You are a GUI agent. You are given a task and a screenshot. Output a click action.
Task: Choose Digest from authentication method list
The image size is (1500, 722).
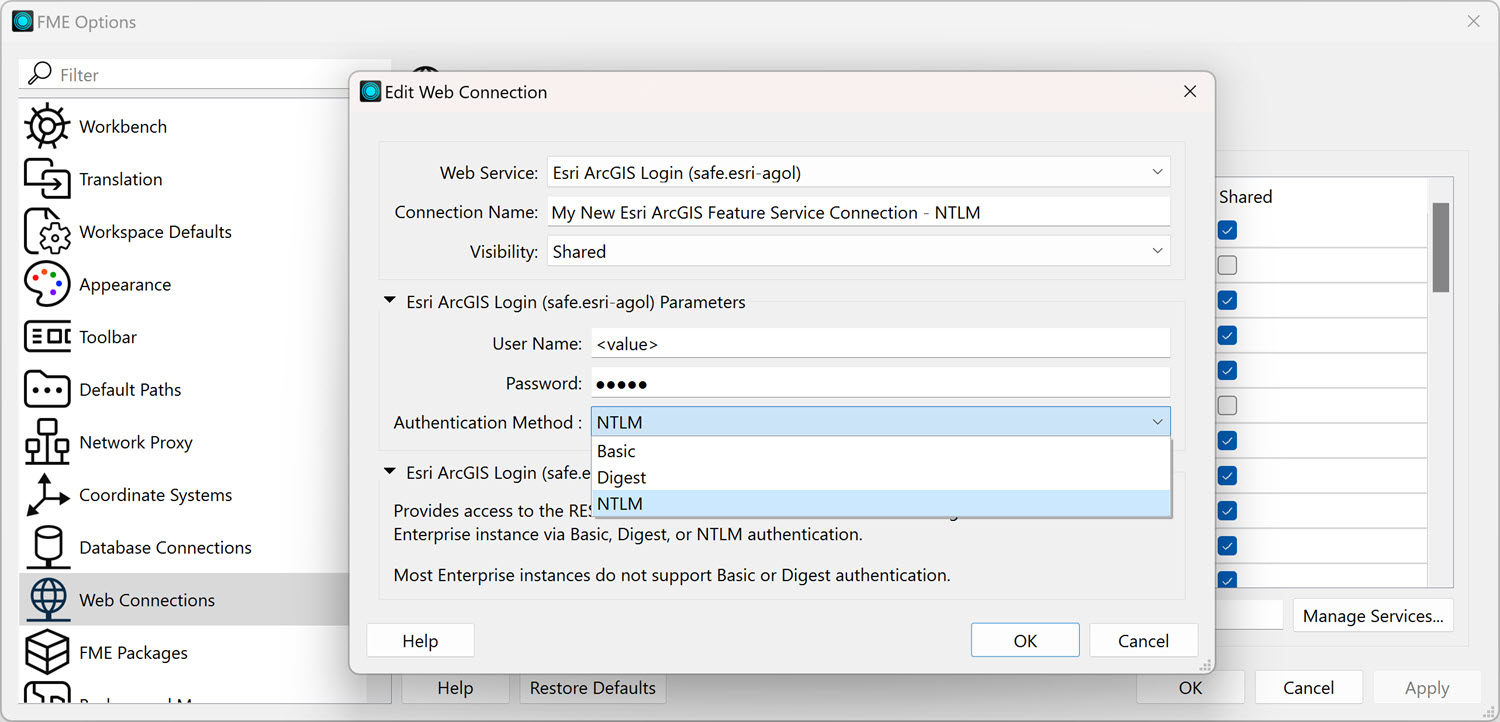(x=622, y=478)
